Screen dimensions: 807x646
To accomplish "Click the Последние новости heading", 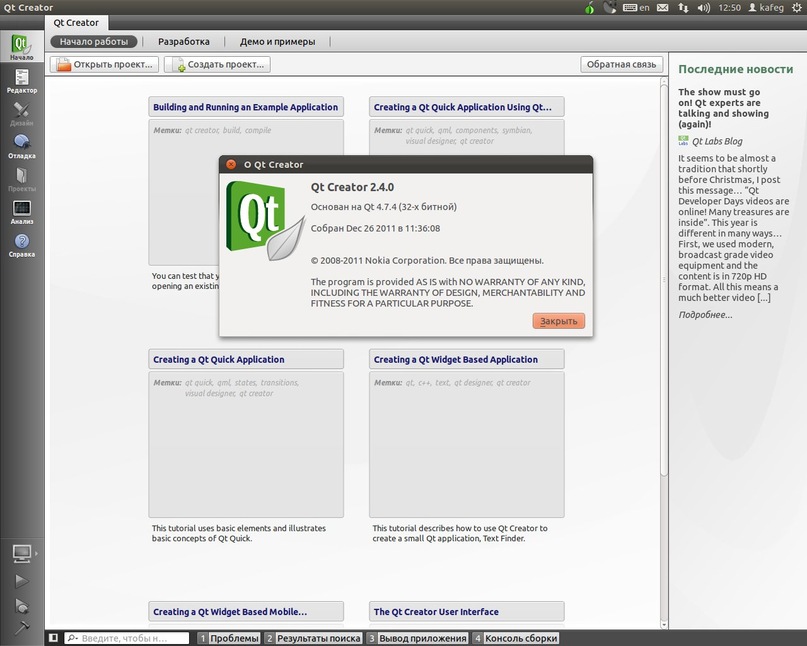I will [735, 69].
